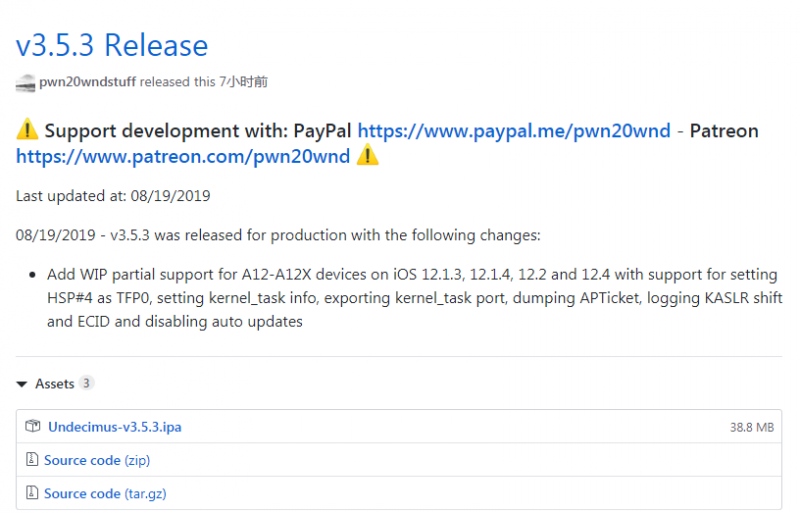
Task: Click the package icon beside Undecimus ipa
Action: click(33, 426)
